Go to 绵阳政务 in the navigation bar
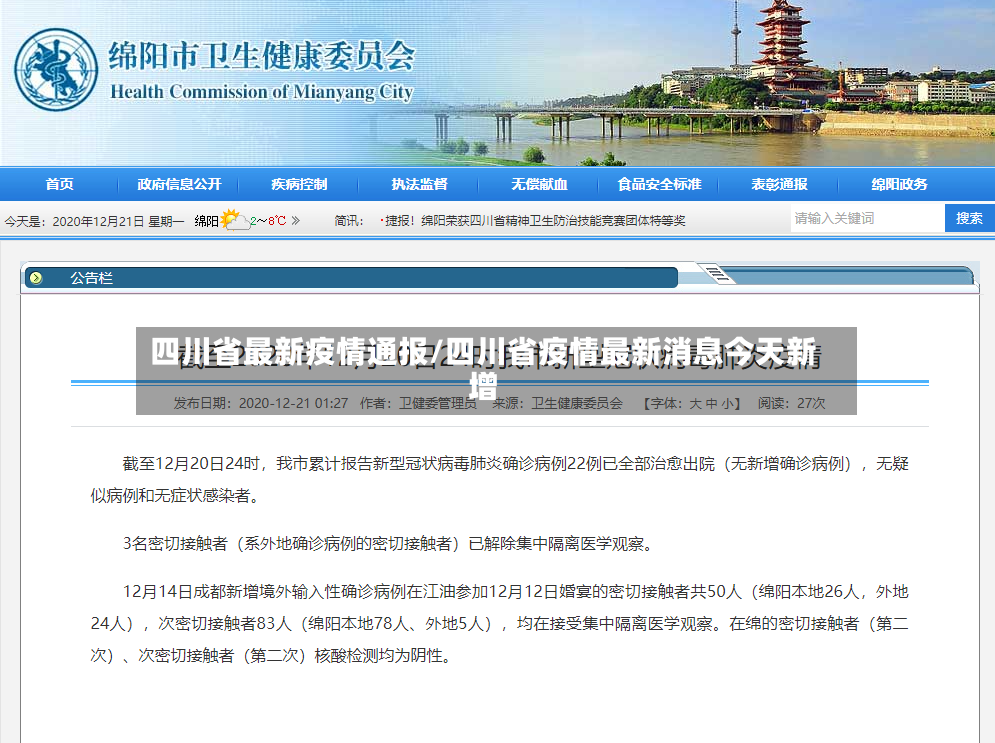995x743 pixels. pos(899,184)
